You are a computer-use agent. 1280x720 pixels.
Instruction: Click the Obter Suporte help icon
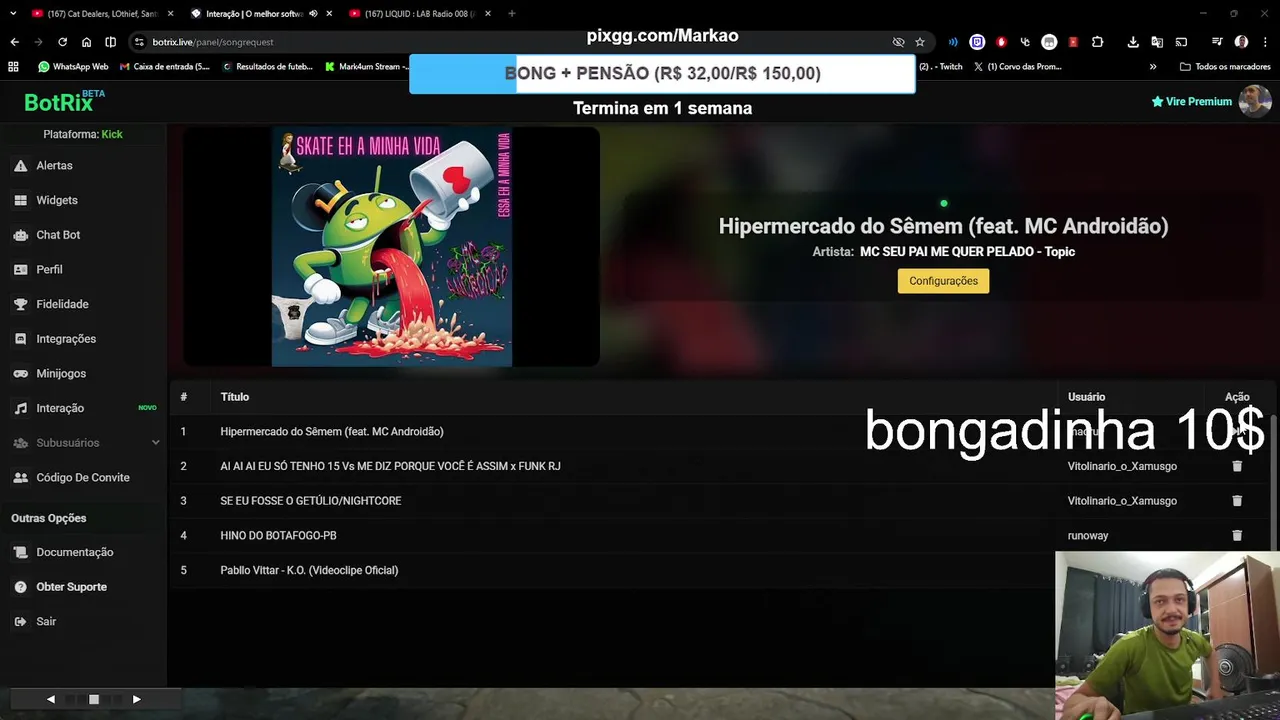click(x=20, y=587)
